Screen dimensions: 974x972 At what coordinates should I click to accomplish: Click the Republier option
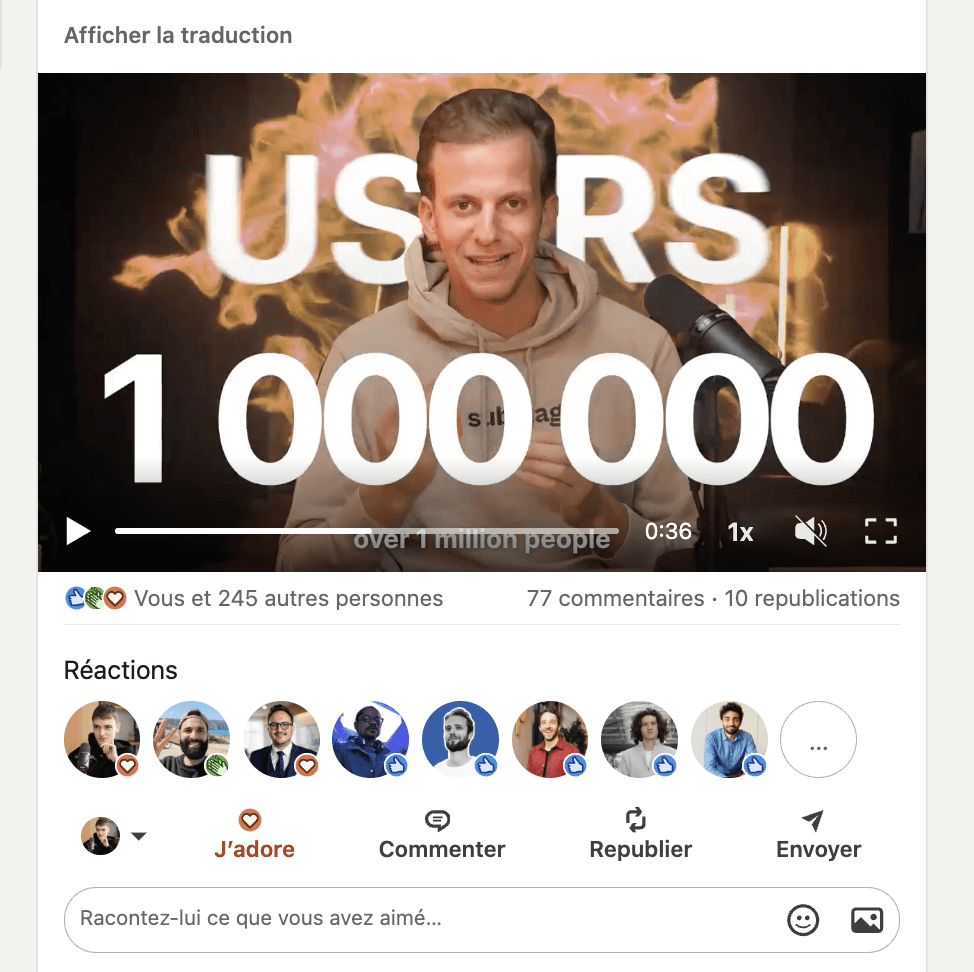coord(640,835)
